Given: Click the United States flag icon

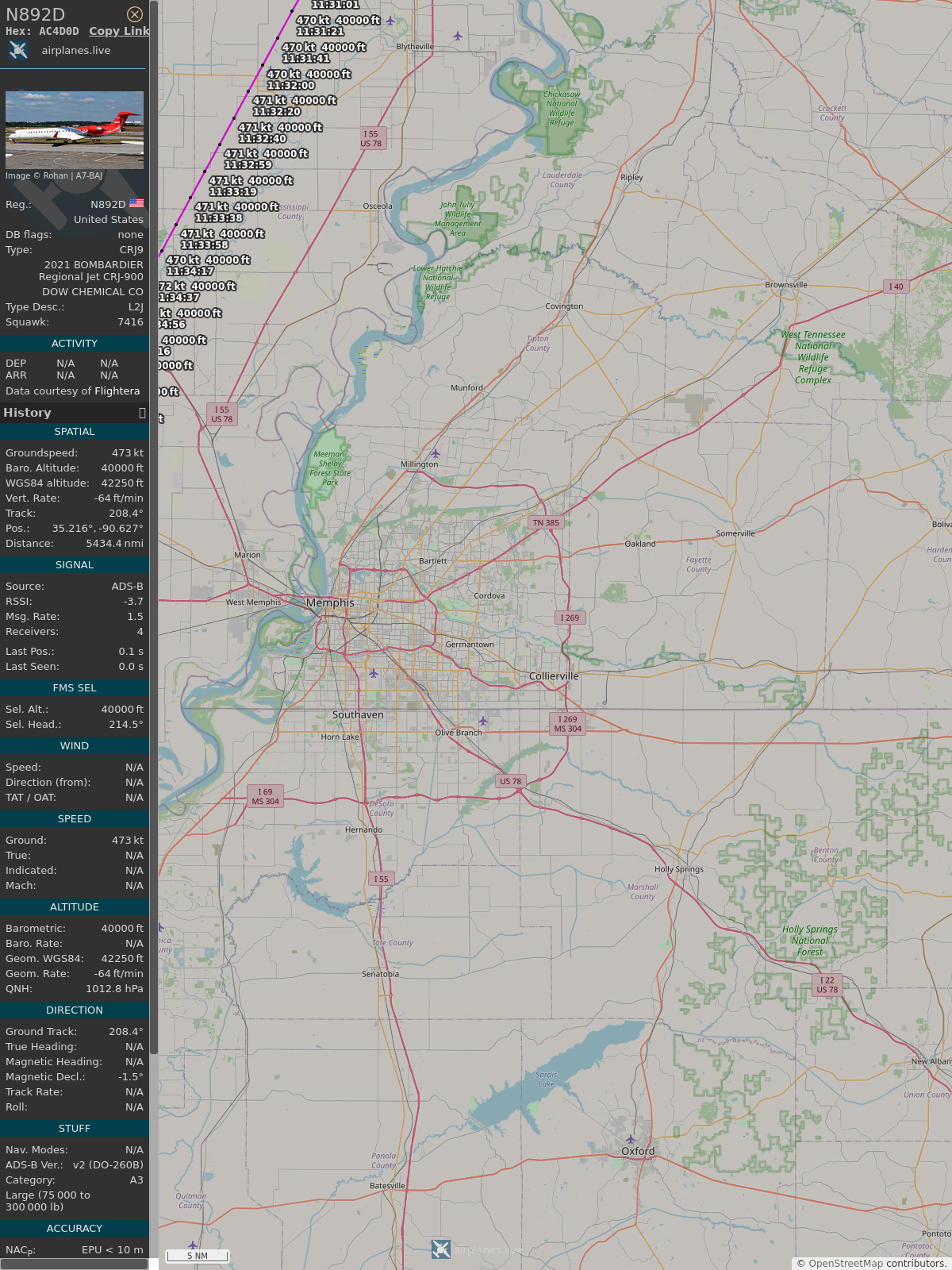Looking at the screenshot, I should [136, 204].
